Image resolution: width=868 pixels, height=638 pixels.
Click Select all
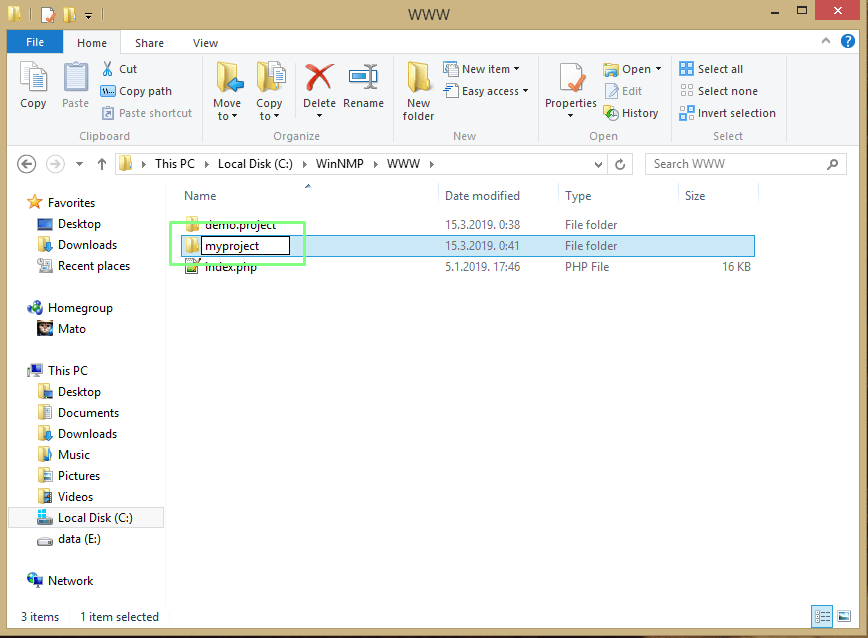711,69
